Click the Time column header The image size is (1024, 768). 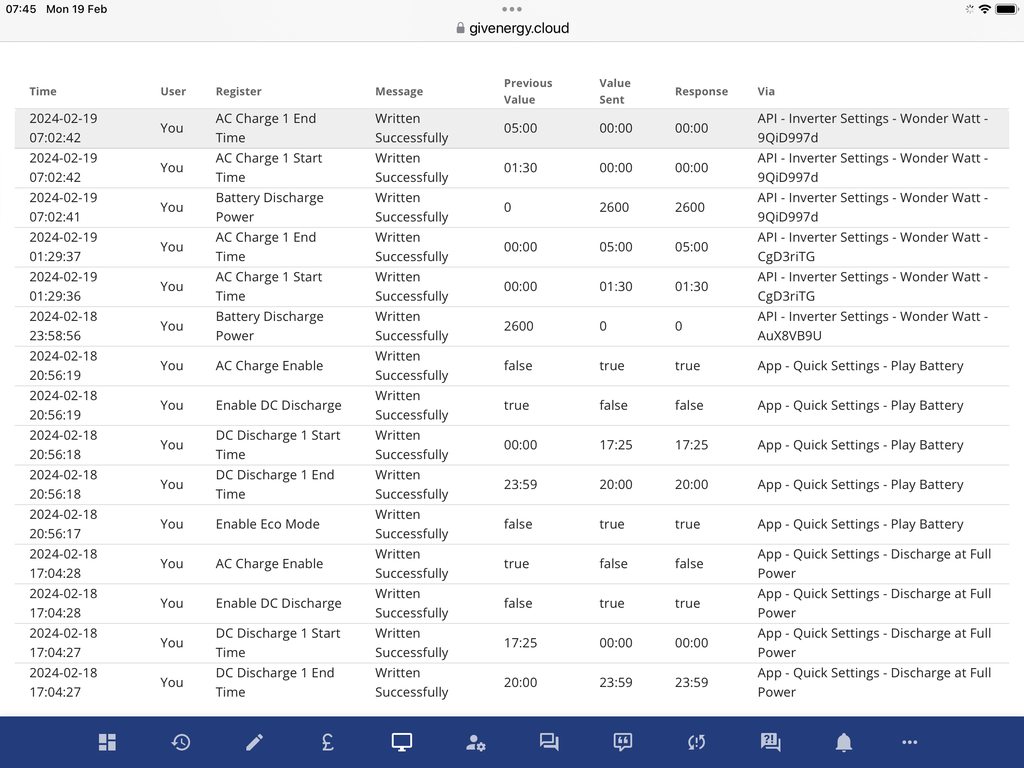43,91
